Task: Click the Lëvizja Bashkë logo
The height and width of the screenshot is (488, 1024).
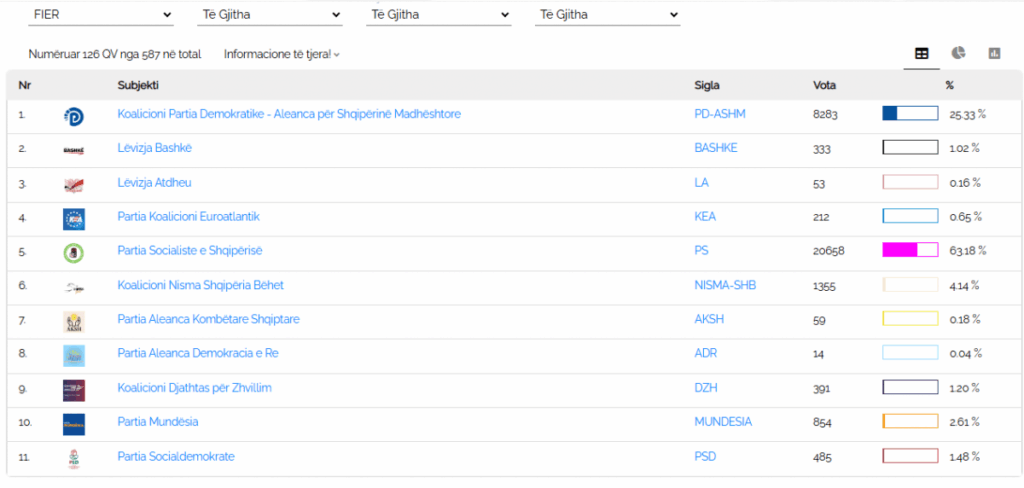Action: (74, 150)
